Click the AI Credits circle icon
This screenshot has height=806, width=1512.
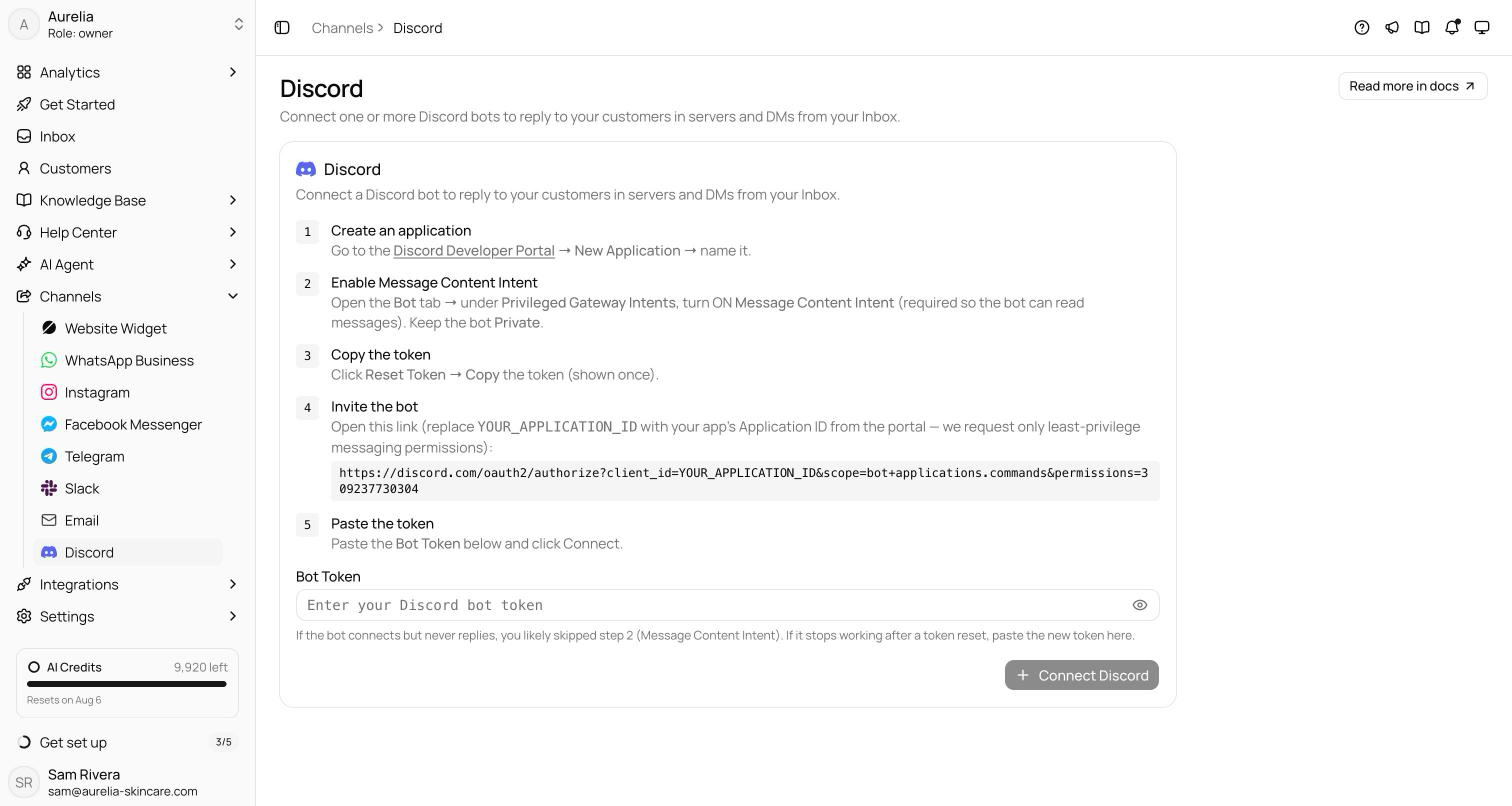pos(34,667)
